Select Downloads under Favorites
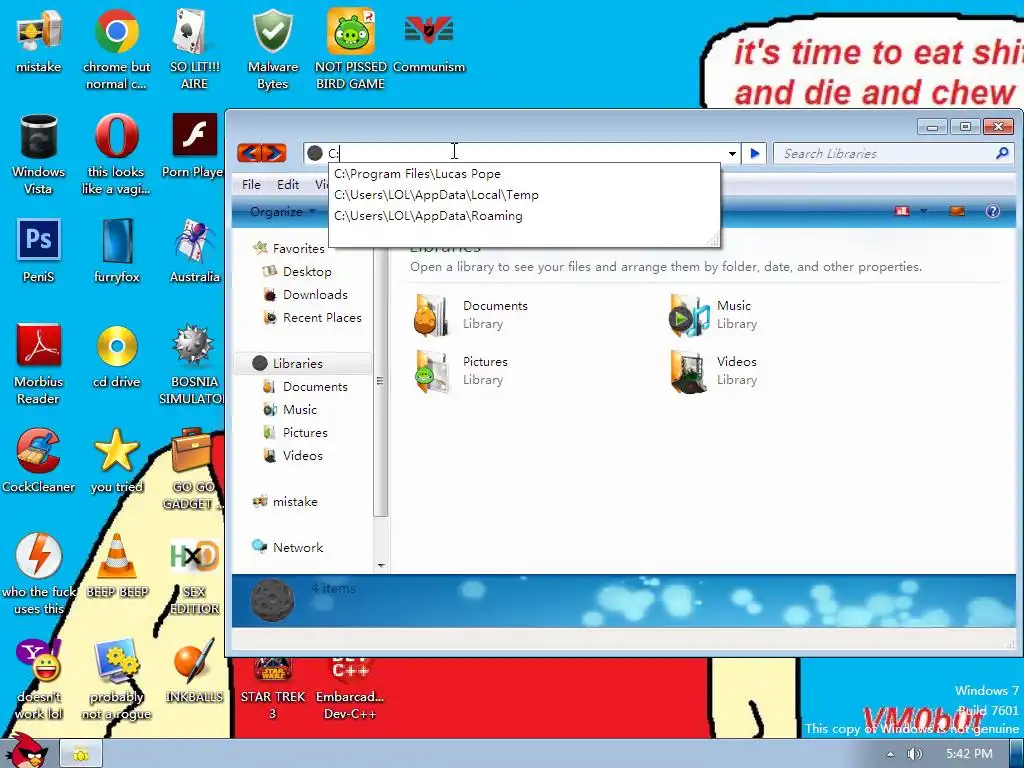The height and width of the screenshot is (768, 1024). 305,295
